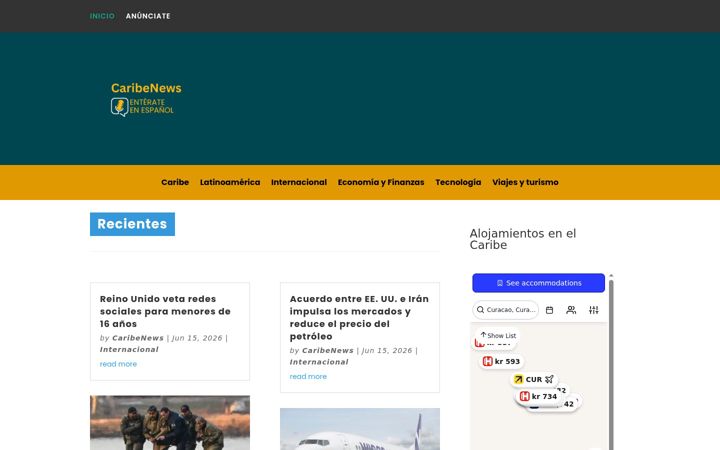This screenshot has height=450, width=720.
Task: Open the Caribe category
Action: click(175, 182)
